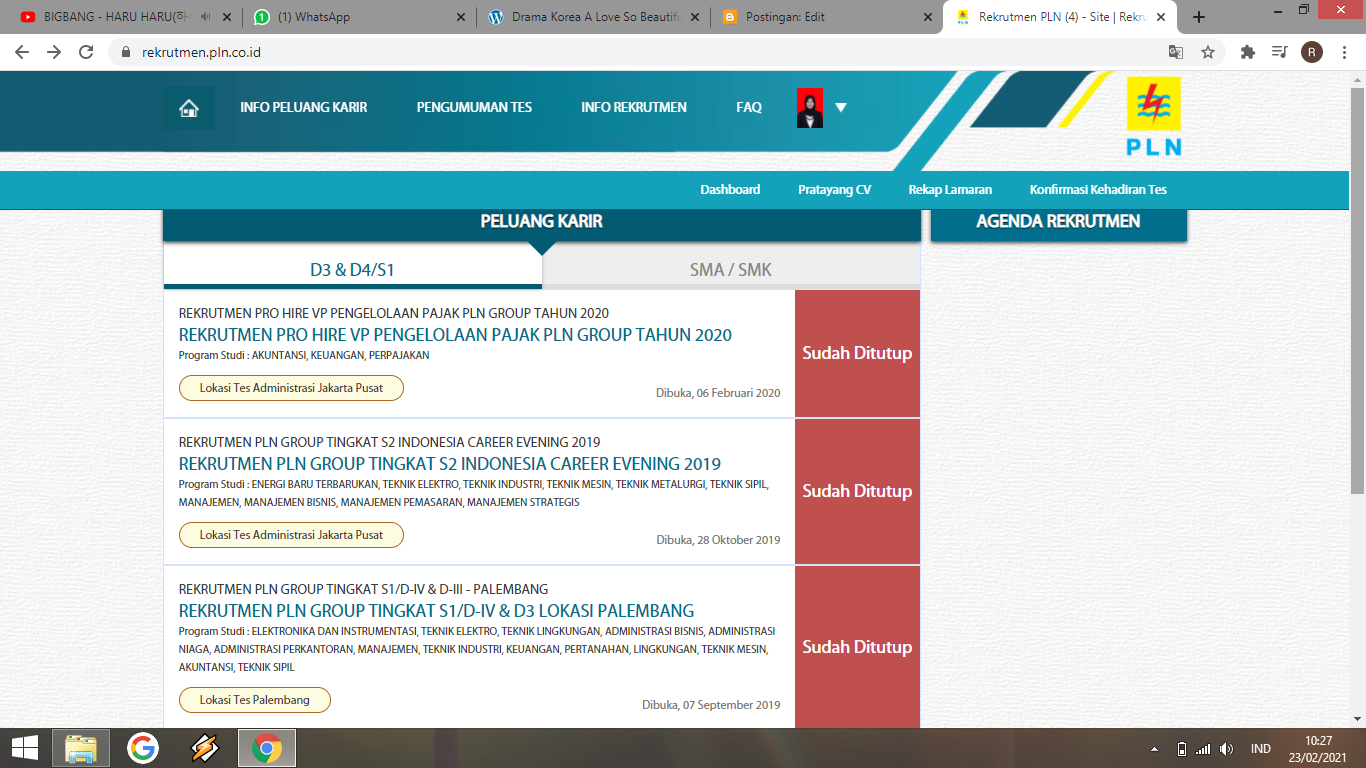Click Sudah Ditutup for Palembang recruitment

pos(857,647)
